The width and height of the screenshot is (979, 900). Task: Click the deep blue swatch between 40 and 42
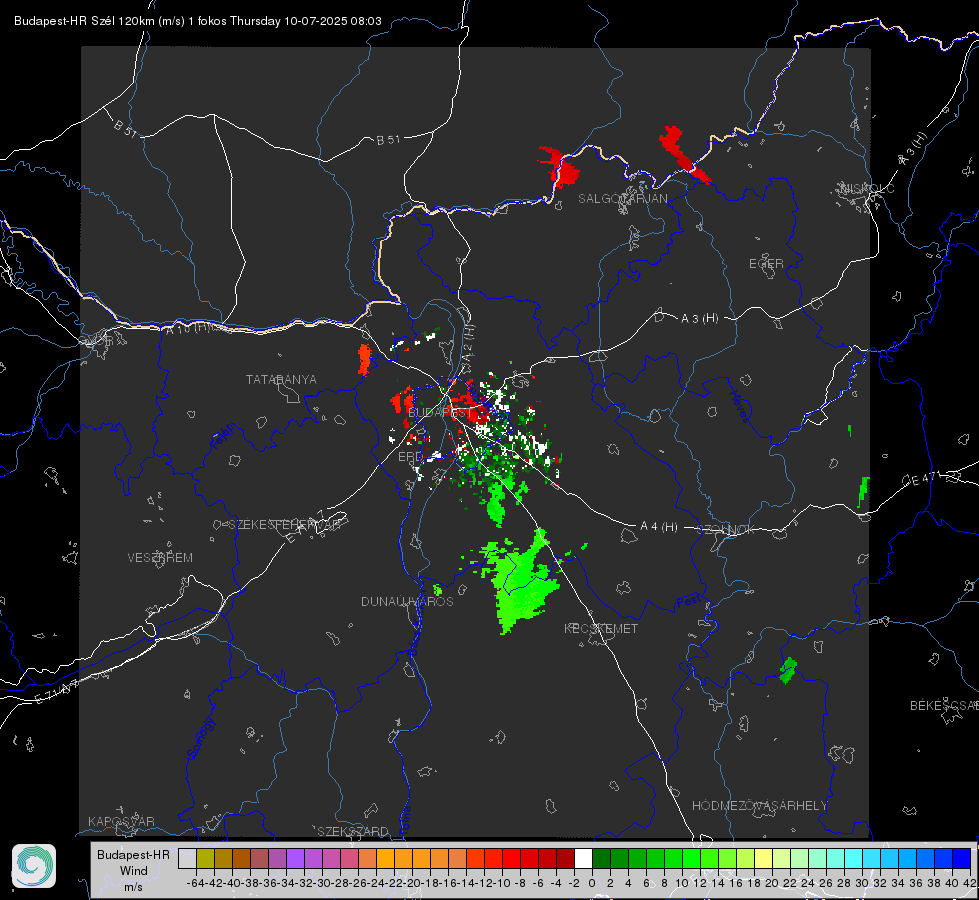click(x=961, y=858)
